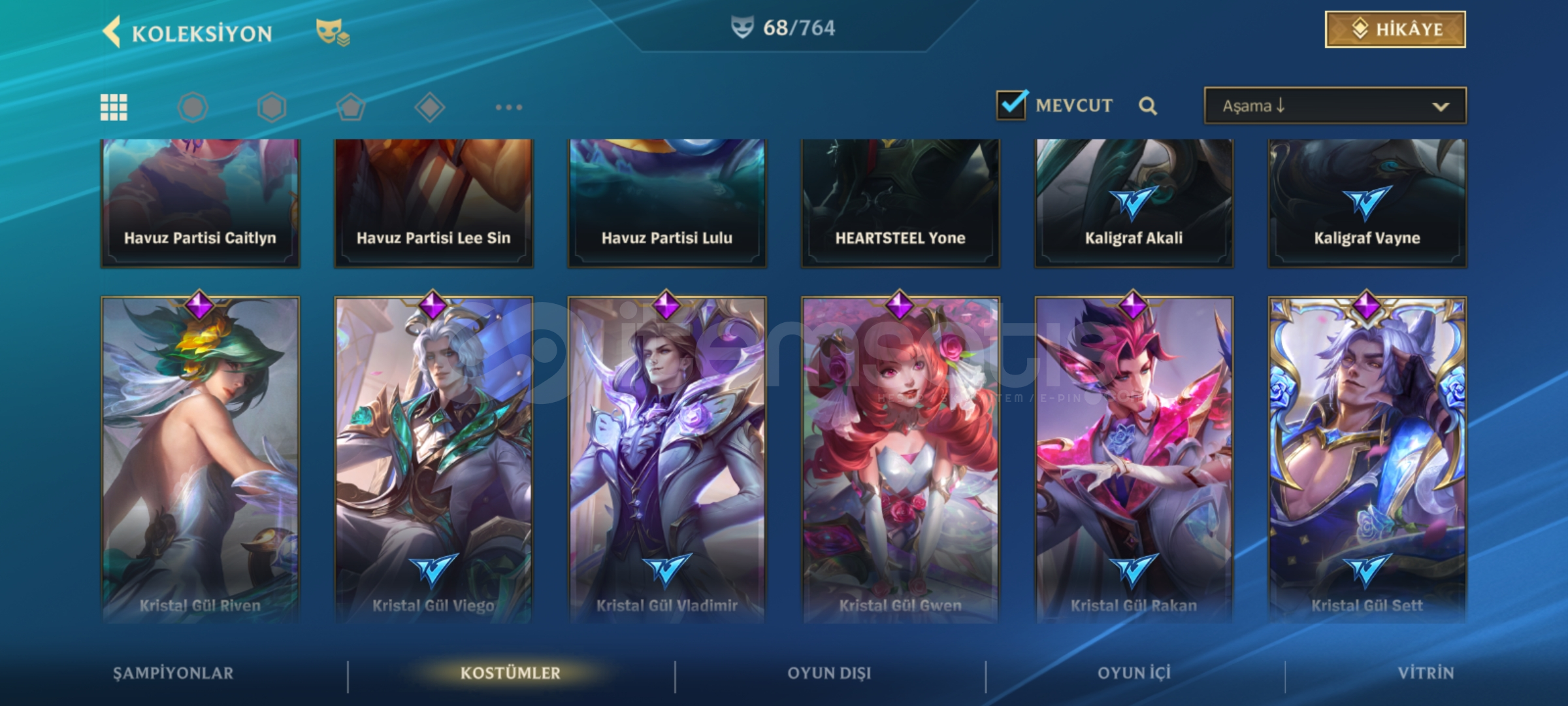
Task: Open the Kristal Gül Gwen skin card
Action: tap(900, 459)
